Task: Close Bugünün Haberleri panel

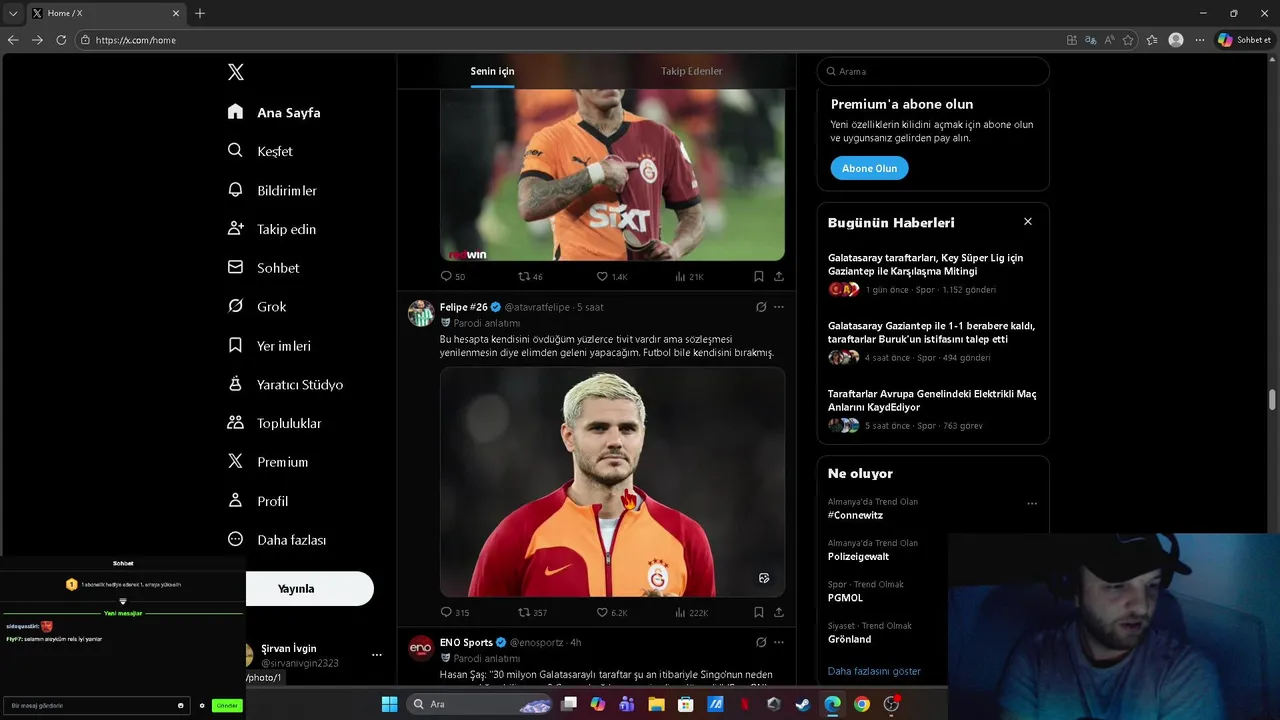Action: 1027,222
